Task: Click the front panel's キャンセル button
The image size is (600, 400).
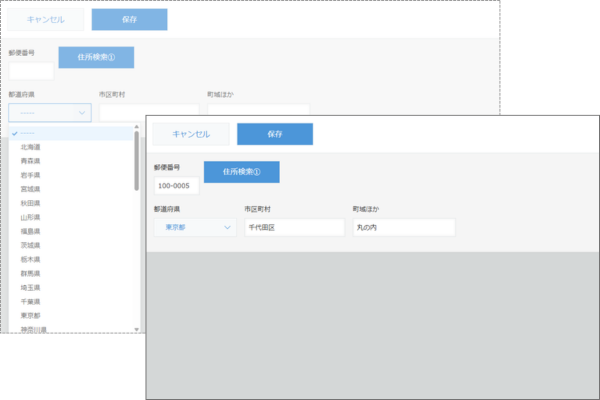Action: [x=190, y=134]
